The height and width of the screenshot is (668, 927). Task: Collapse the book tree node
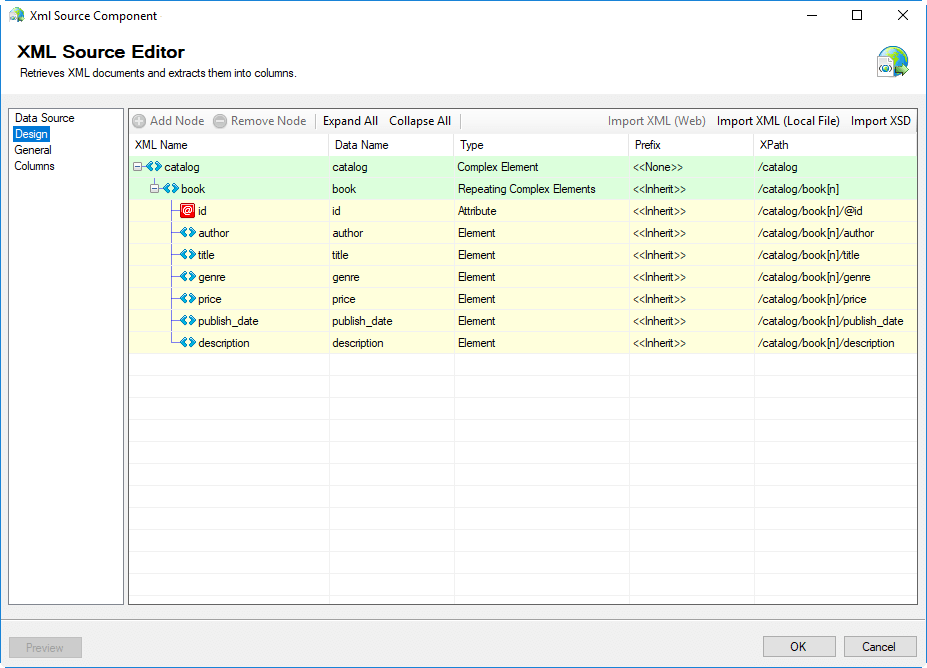click(x=154, y=189)
